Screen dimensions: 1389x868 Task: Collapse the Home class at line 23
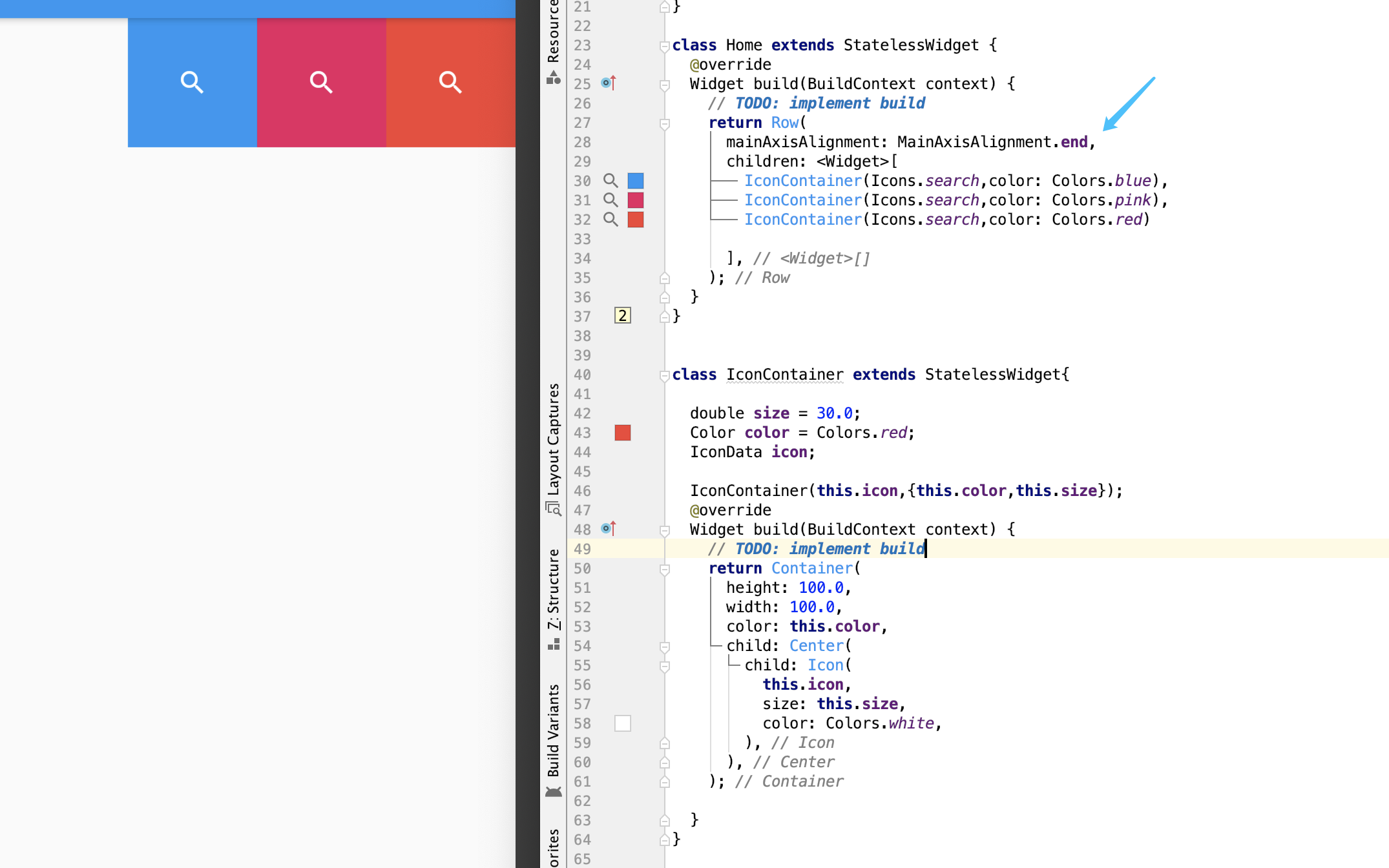664,46
